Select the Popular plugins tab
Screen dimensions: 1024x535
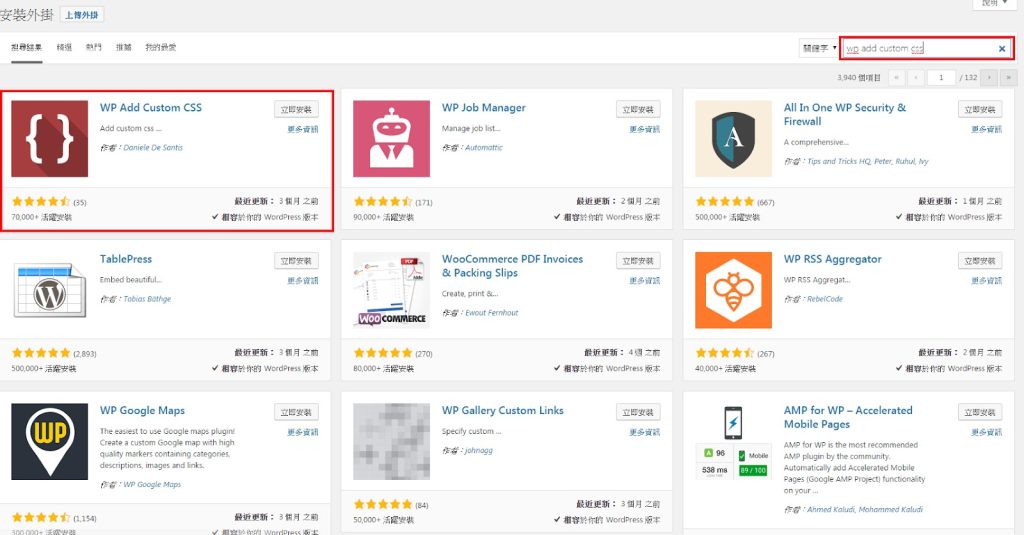93,48
